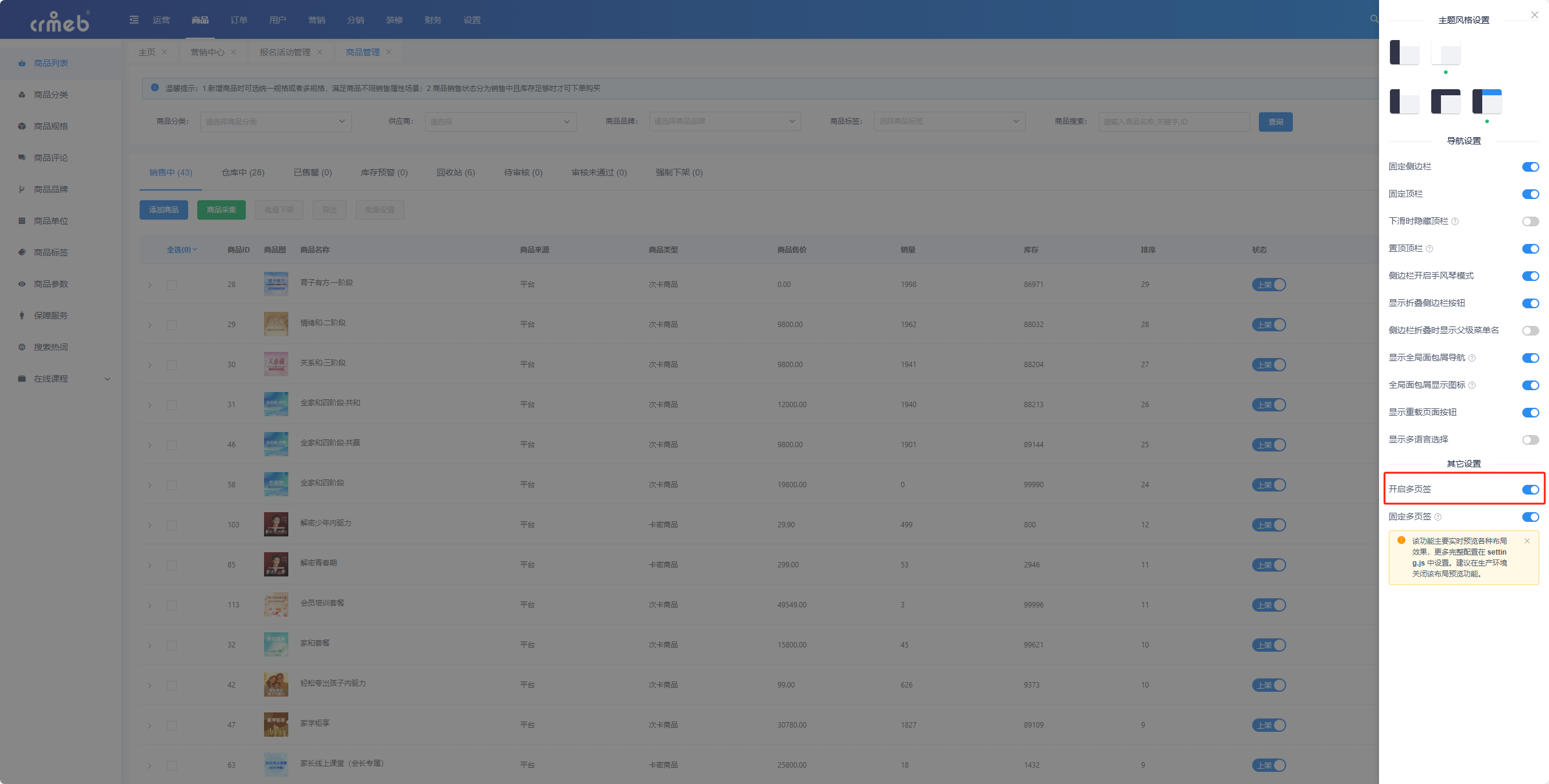The height and width of the screenshot is (784, 1549).
Task: Select blue top bar layout swatch
Action: tap(1487, 101)
